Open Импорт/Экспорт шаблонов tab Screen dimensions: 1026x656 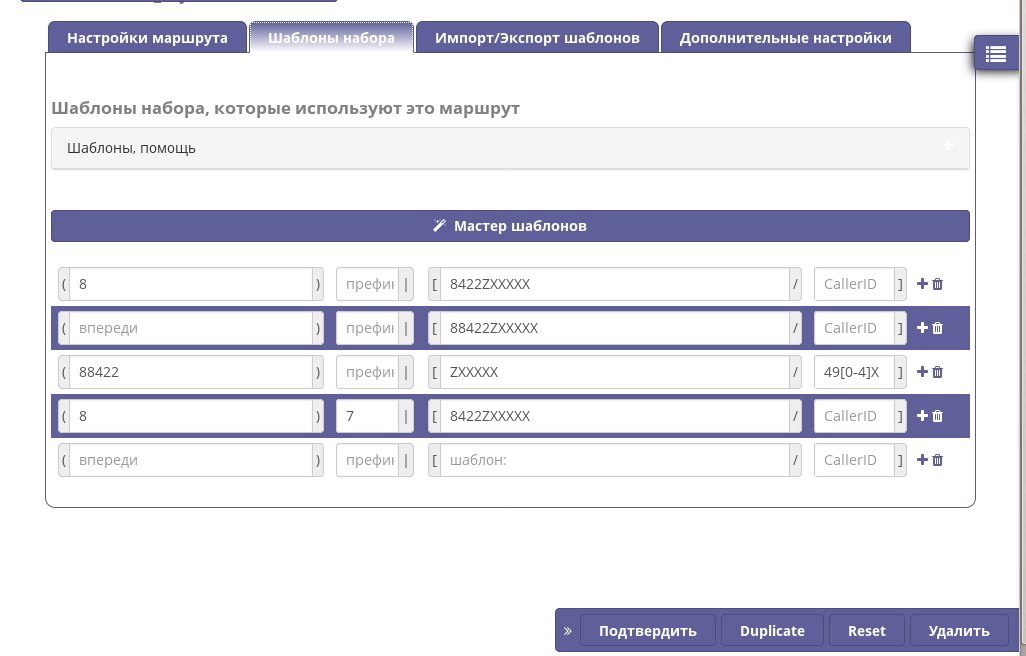[537, 38]
